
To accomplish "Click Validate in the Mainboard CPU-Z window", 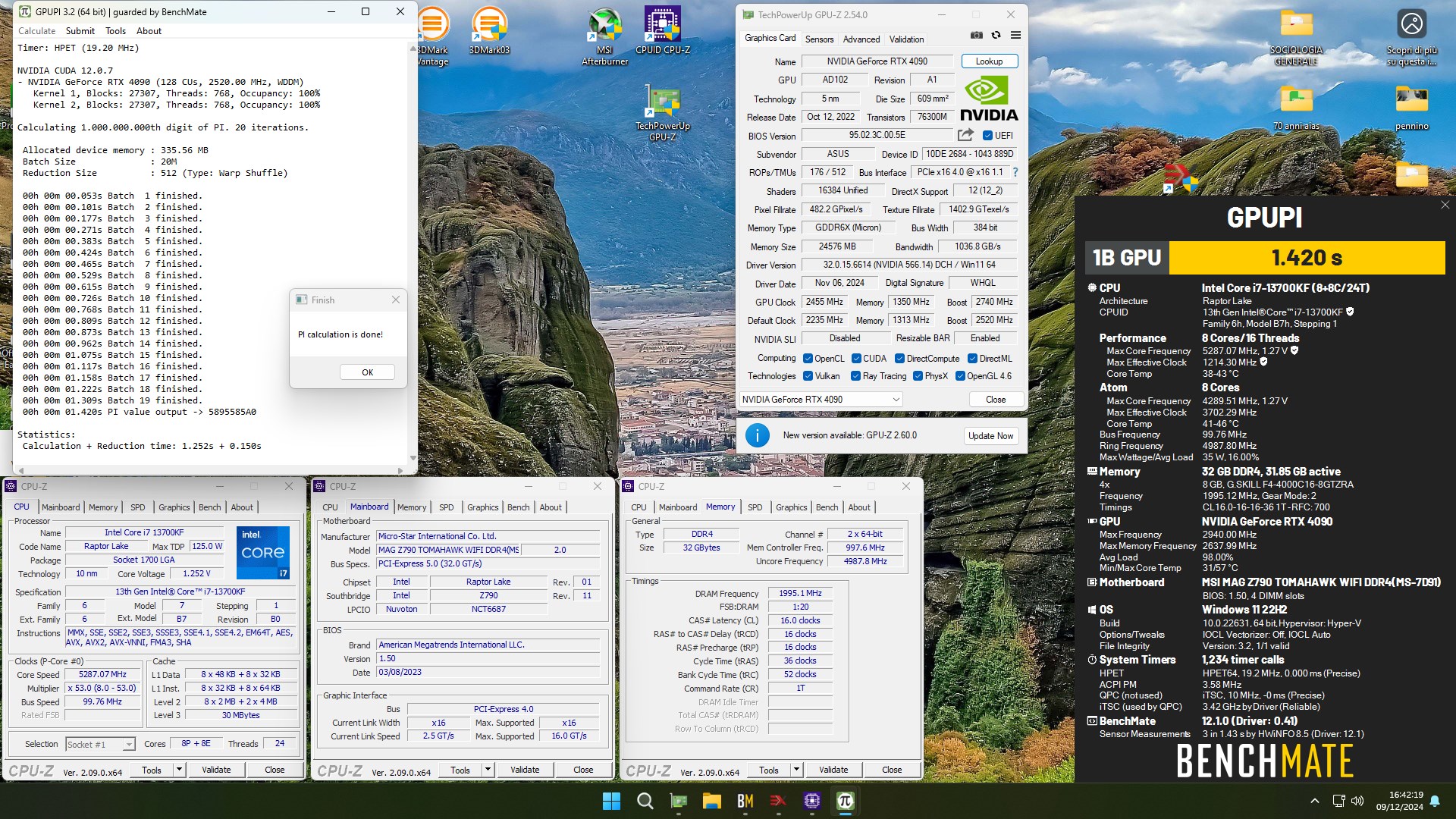I will pyautogui.click(x=525, y=770).
